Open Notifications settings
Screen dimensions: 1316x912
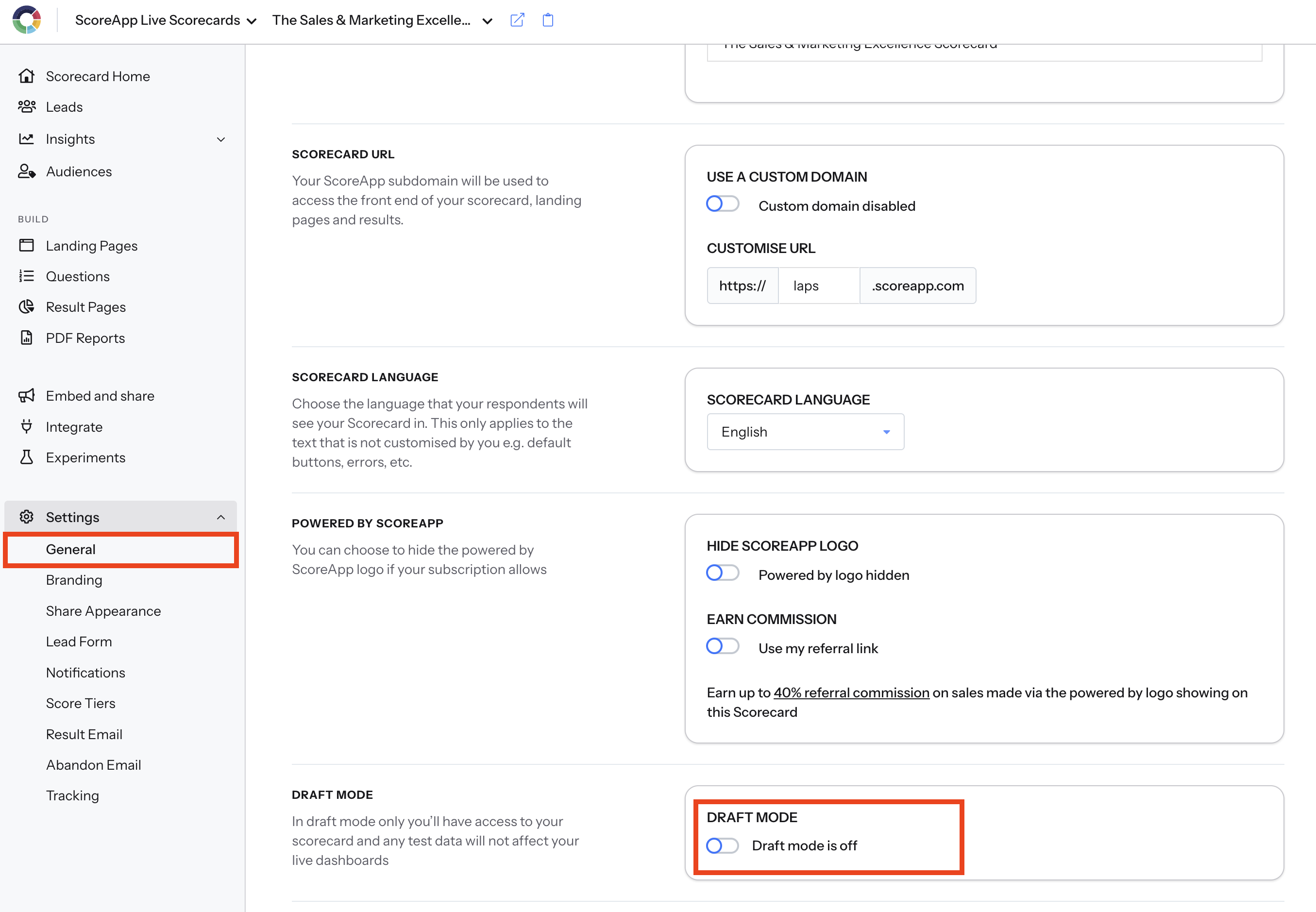tap(86, 673)
